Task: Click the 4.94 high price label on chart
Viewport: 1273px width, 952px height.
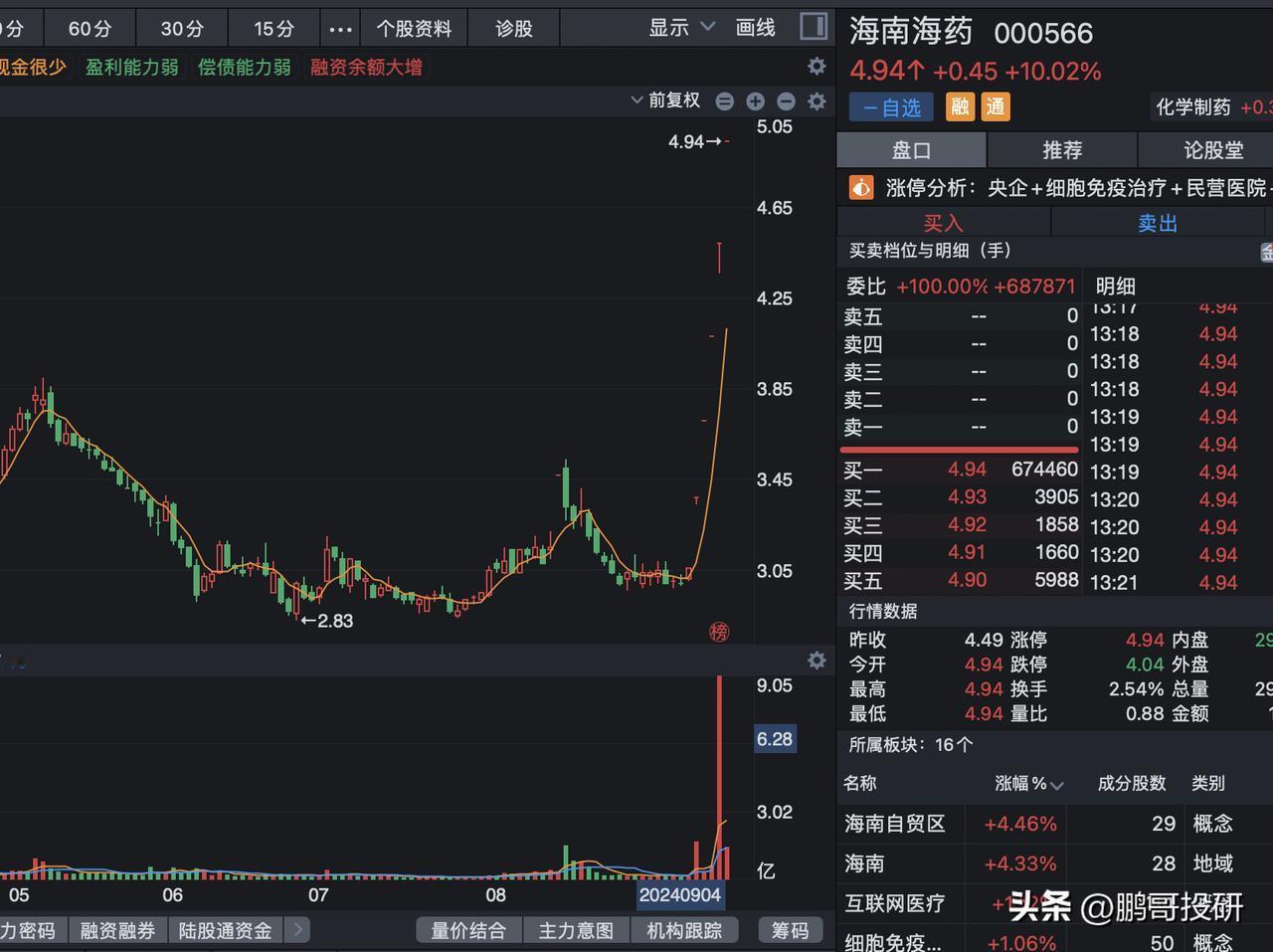Action: [694, 141]
